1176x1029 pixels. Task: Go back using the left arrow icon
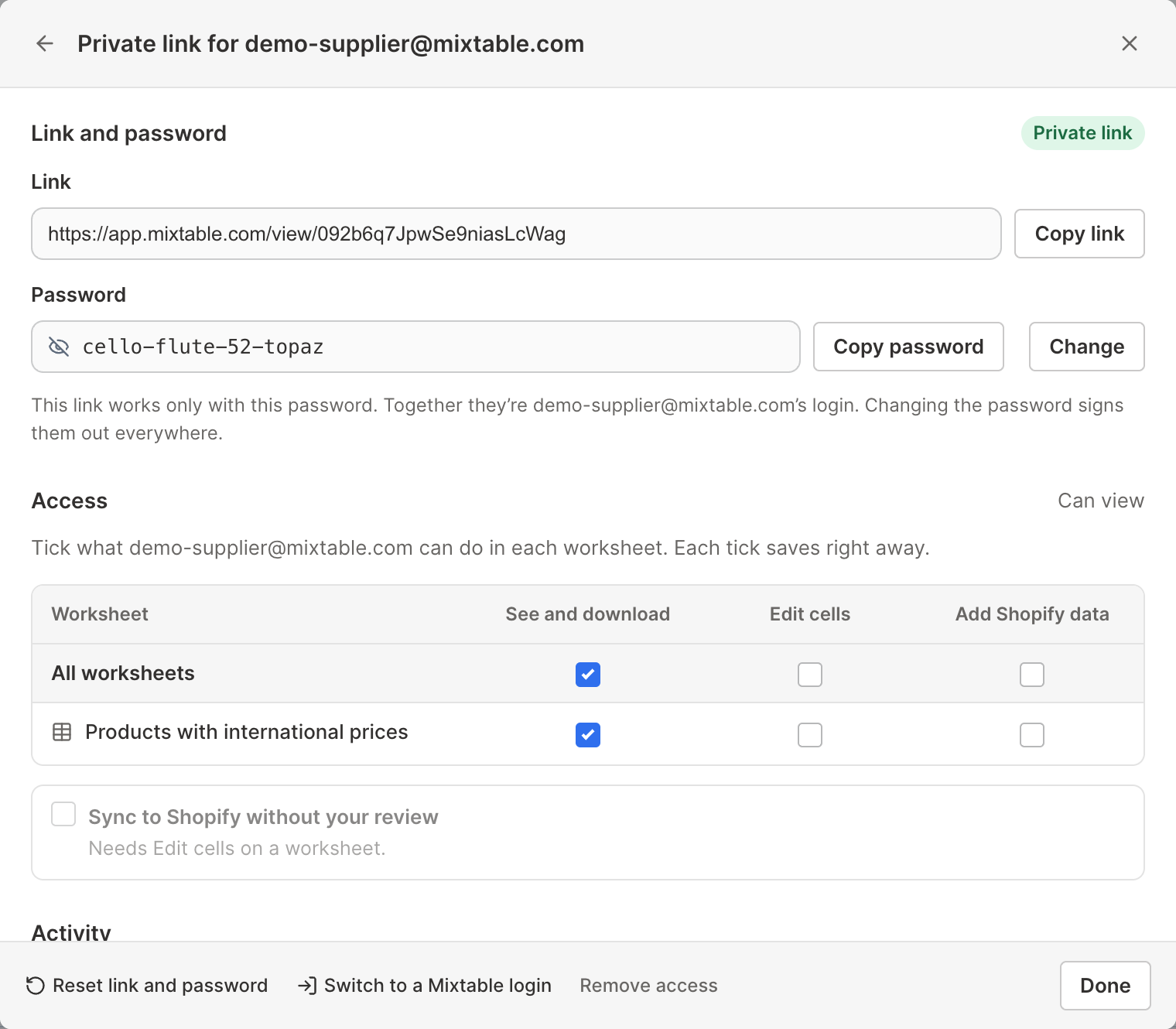[x=45, y=43]
